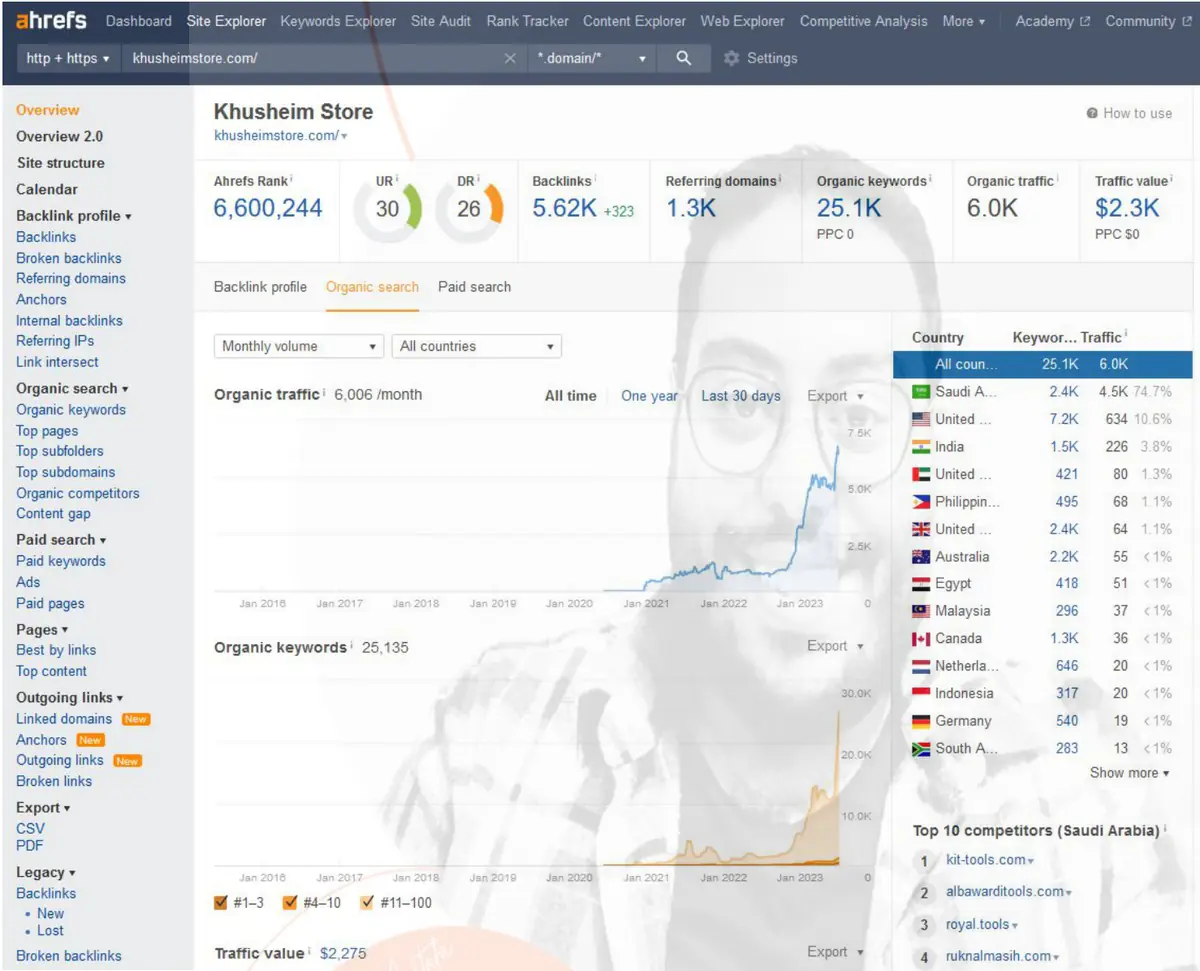Open Top pages in sidebar
The height and width of the screenshot is (971, 1200).
(x=47, y=431)
